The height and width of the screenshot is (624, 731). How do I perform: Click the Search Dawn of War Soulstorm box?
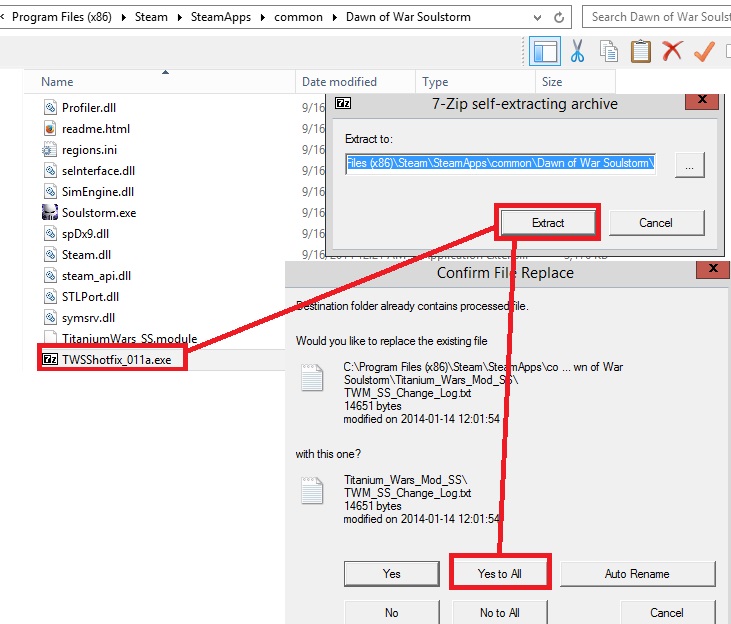pyautogui.click(x=657, y=17)
